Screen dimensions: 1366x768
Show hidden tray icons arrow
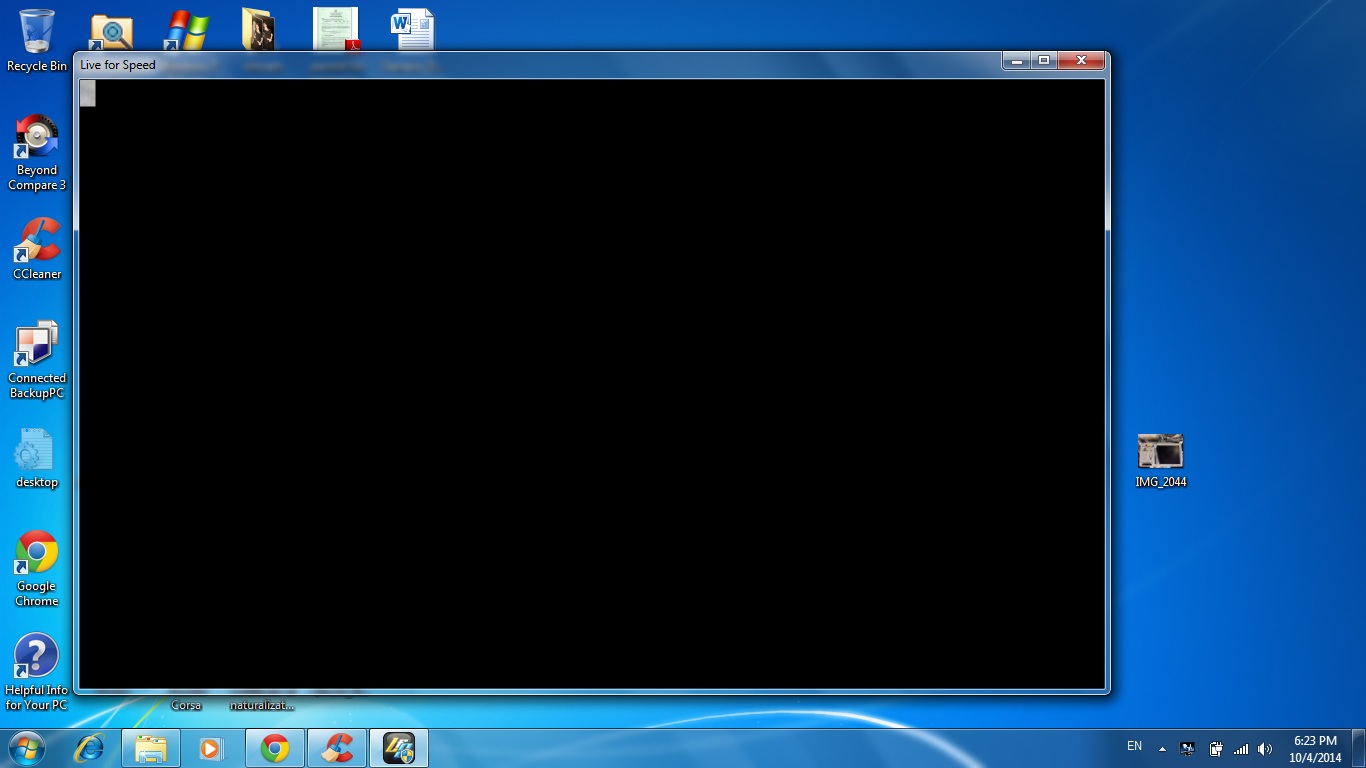1162,748
